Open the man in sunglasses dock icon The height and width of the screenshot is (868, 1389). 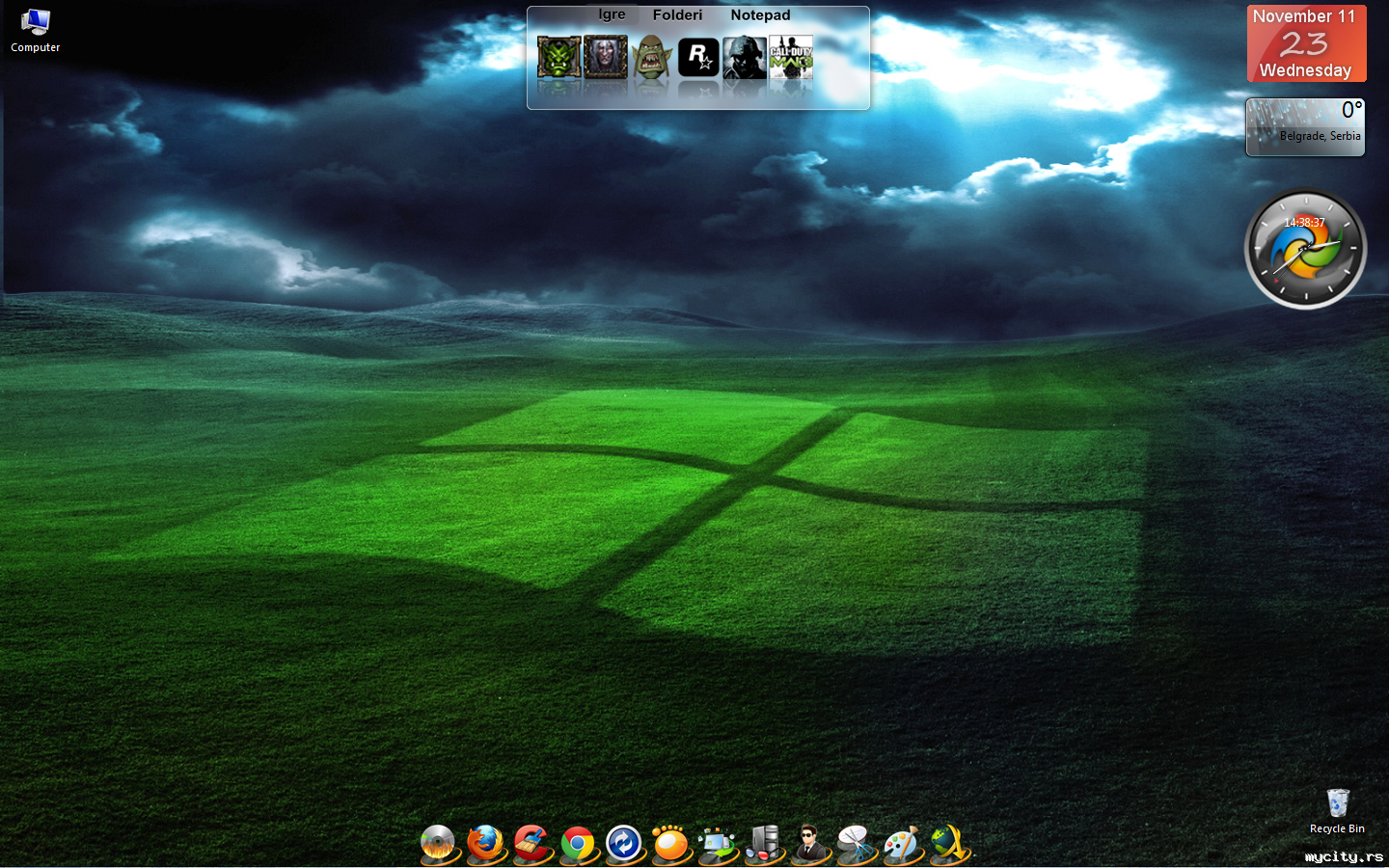pyautogui.click(x=809, y=844)
